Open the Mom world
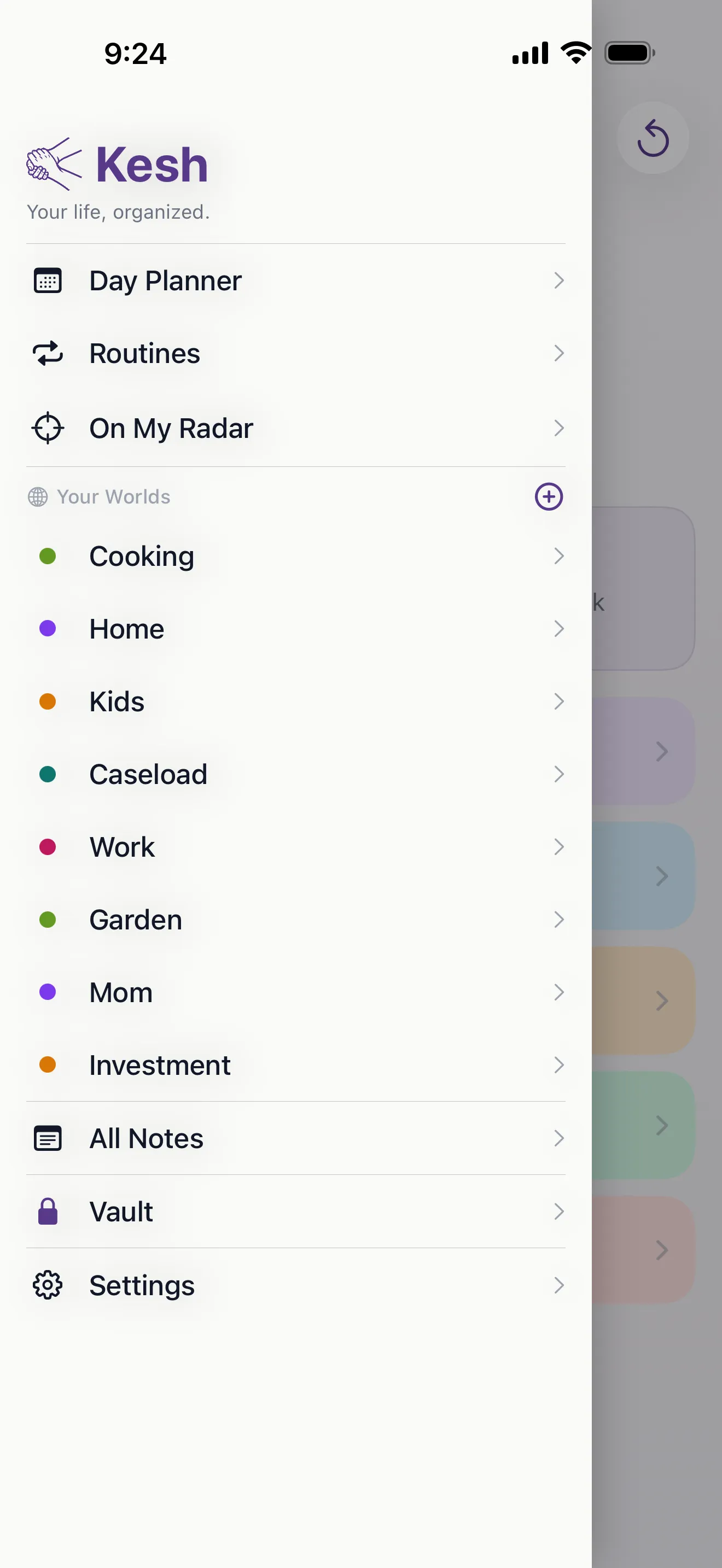This screenshot has width=722, height=1568. (x=296, y=992)
